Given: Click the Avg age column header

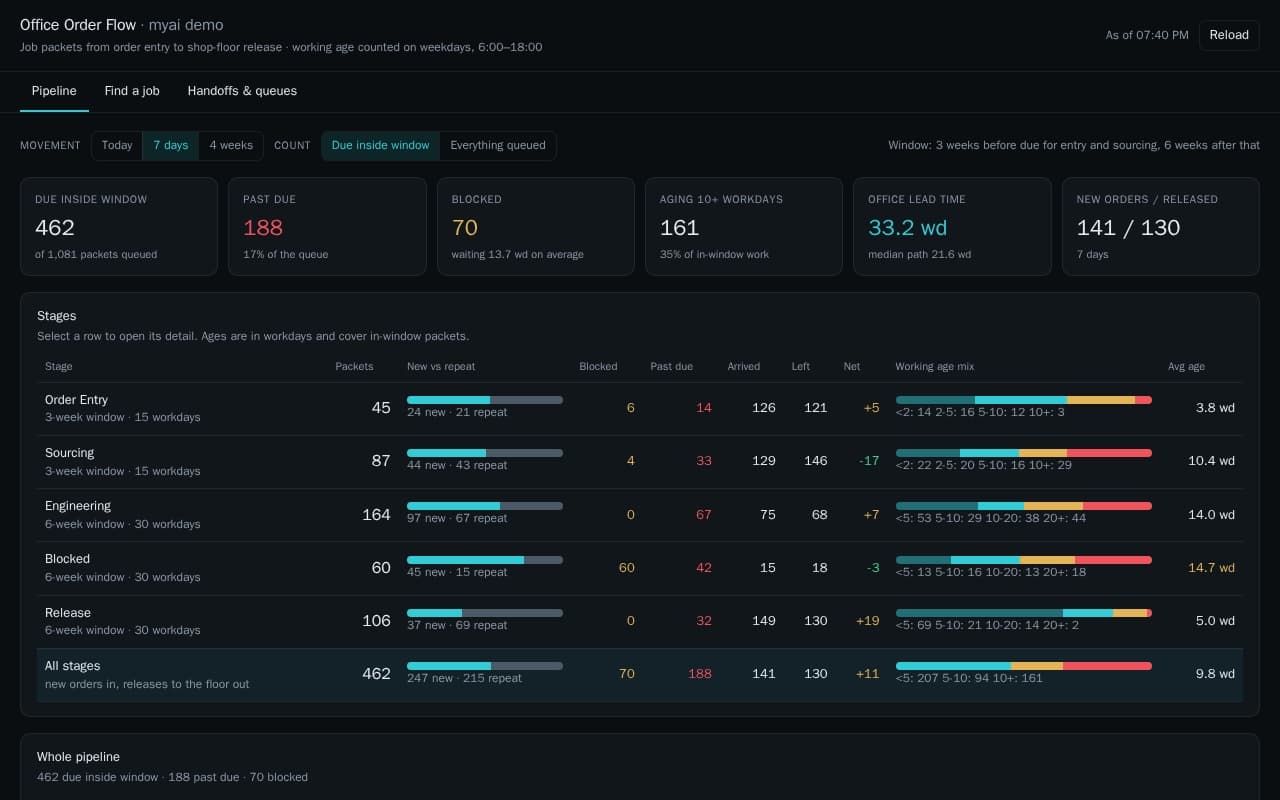Looking at the screenshot, I should tap(1186, 366).
